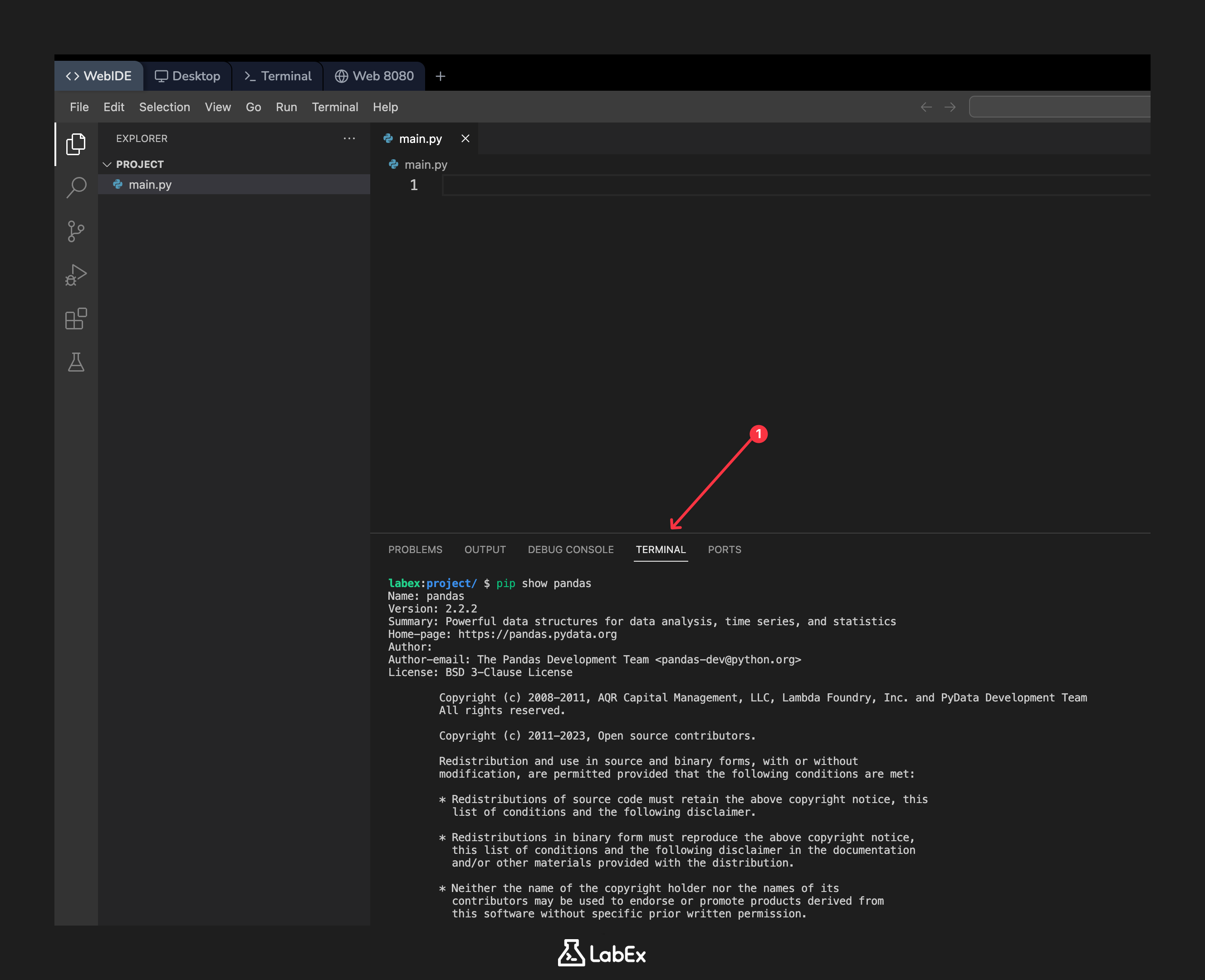1205x980 pixels.
Task: Switch to the PROBLEMS panel tab
Action: (415, 549)
